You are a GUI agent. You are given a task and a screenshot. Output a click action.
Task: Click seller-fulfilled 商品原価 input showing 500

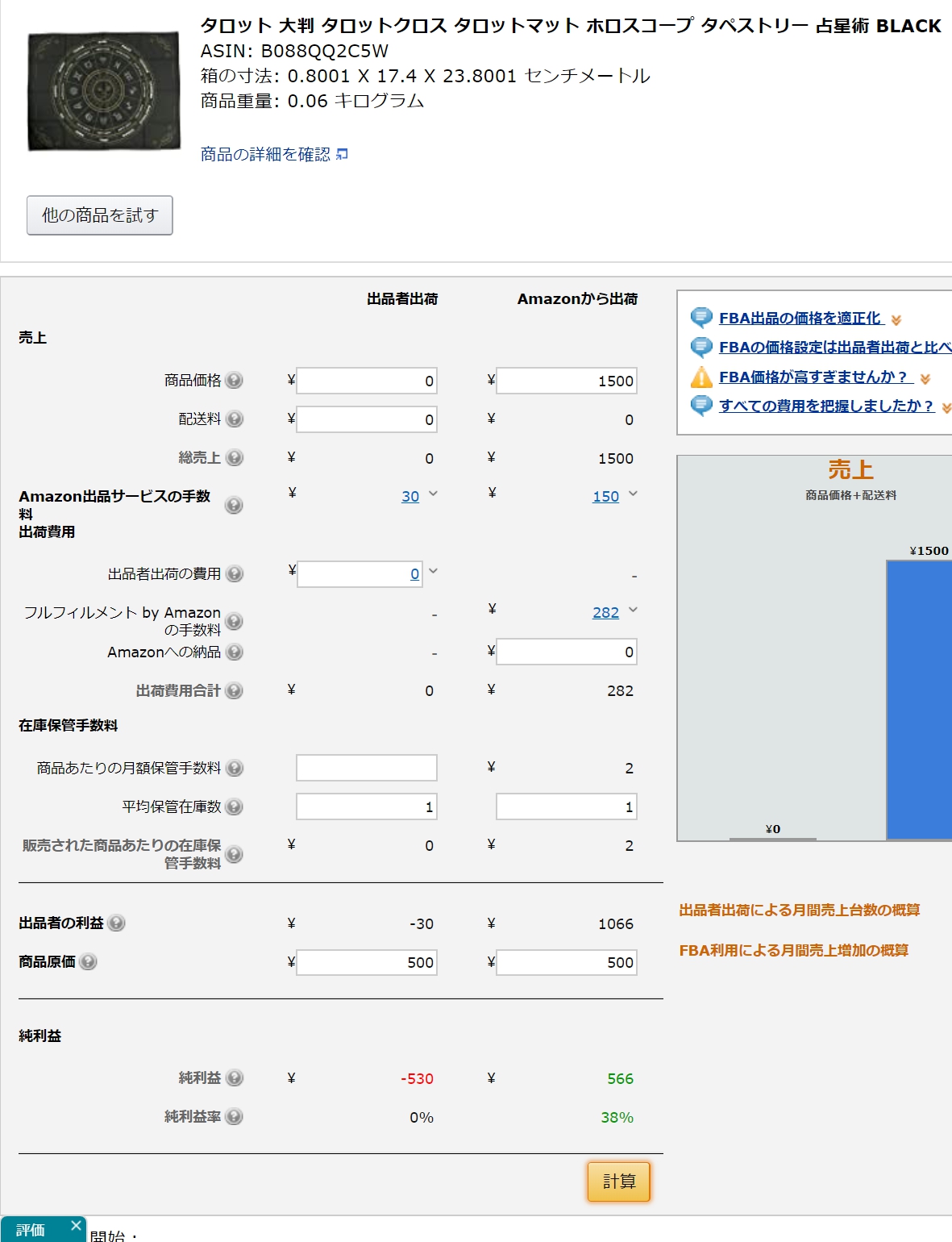(x=367, y=962)
